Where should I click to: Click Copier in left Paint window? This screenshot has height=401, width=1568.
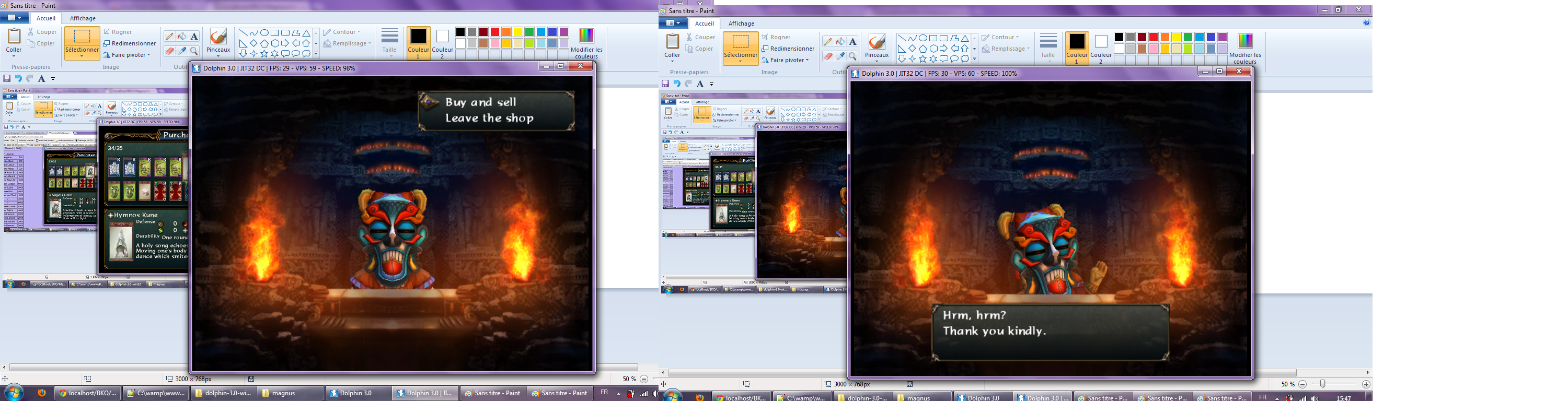pyautogui.click(x=41, y=44)
